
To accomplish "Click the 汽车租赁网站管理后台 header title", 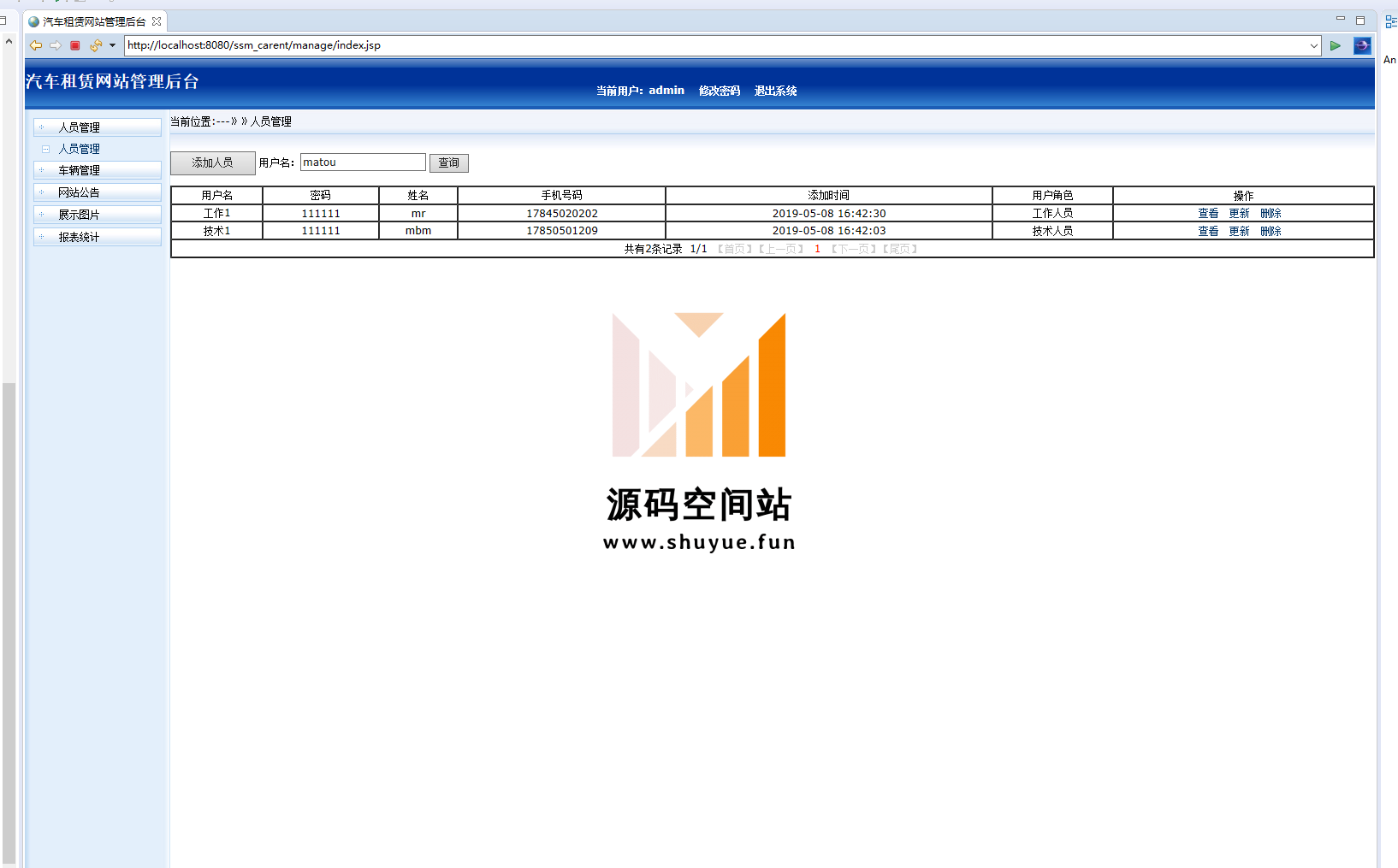I will tap(112, 81).
